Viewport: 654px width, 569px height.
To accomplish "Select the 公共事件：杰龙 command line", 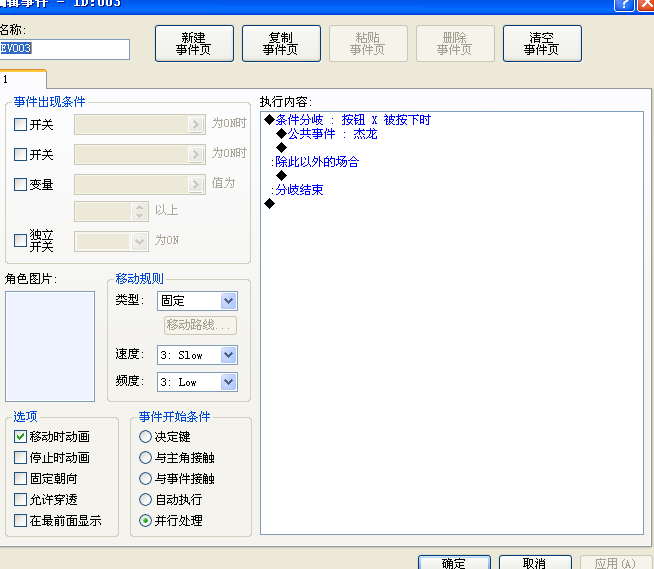I will pyautogui.click(x=327, y=134).
